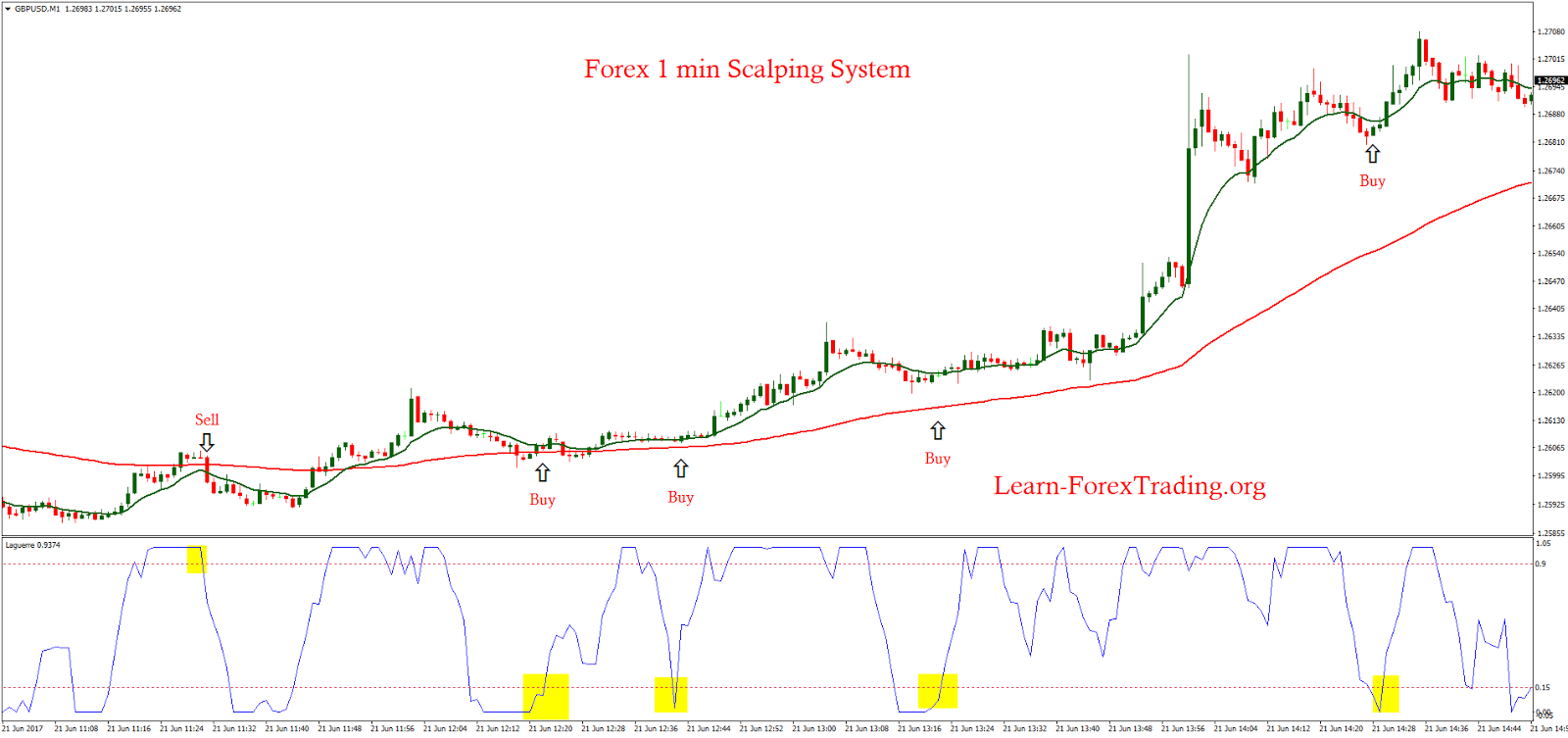Screen dimensions: 1568x738
Task: Click time axis label 21 Jun 14:28
Action: [x=1395, y=729]
